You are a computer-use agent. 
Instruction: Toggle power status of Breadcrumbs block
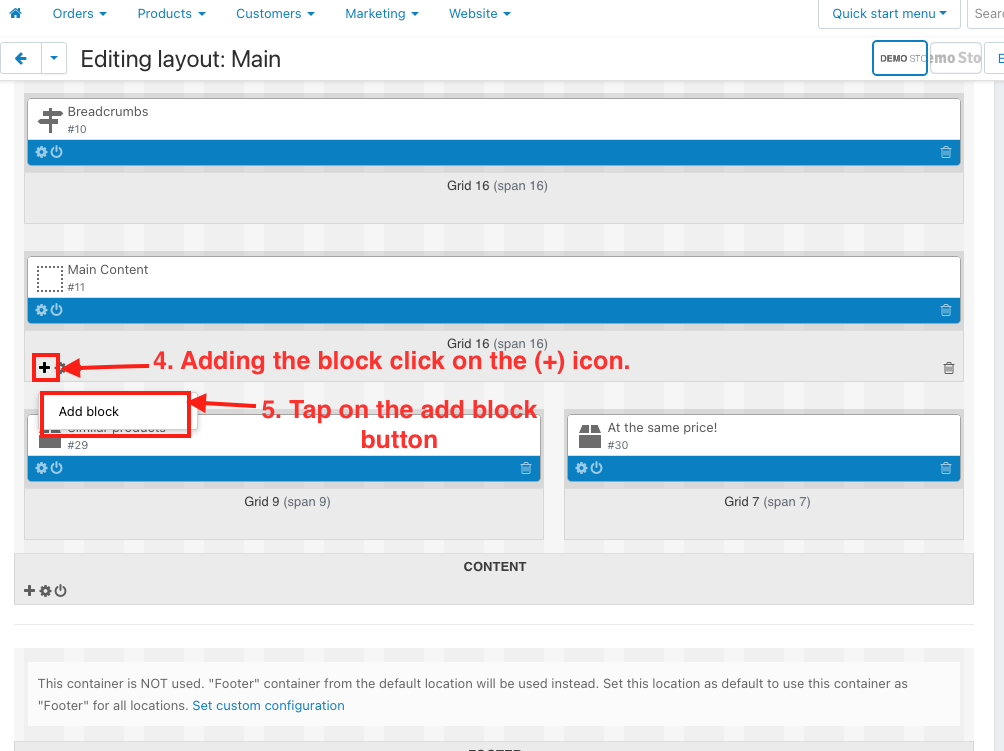pos(57,152)
